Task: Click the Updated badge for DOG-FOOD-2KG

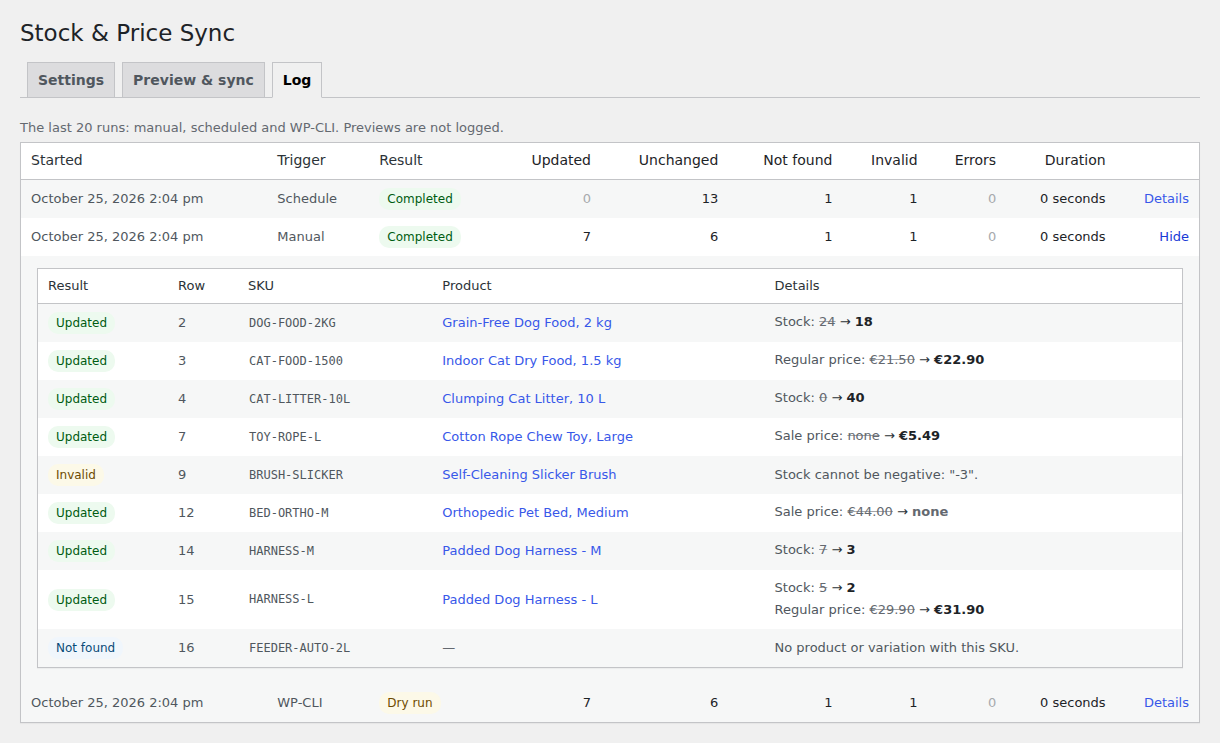Action: (81, 323)
